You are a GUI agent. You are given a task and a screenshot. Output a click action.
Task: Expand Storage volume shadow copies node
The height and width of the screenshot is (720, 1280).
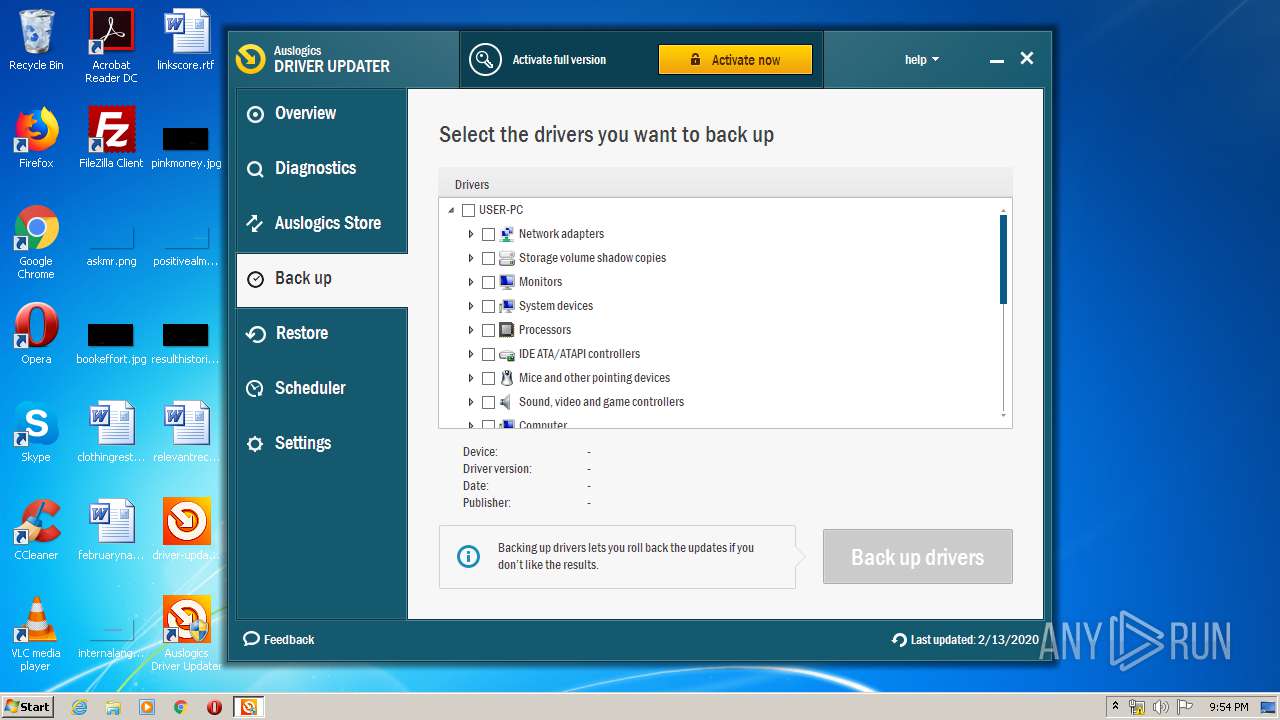471,258
